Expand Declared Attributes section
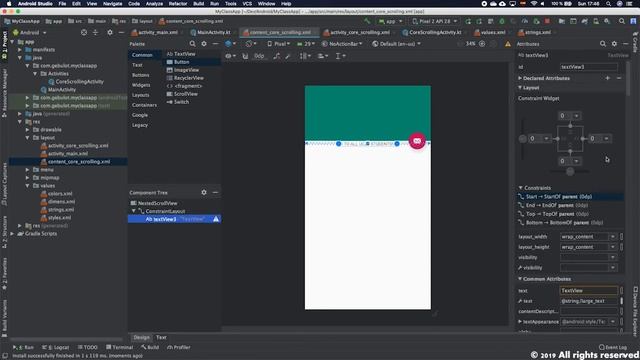Image resolution: width=640 pixels, height=360 pixels. (520, 78)
